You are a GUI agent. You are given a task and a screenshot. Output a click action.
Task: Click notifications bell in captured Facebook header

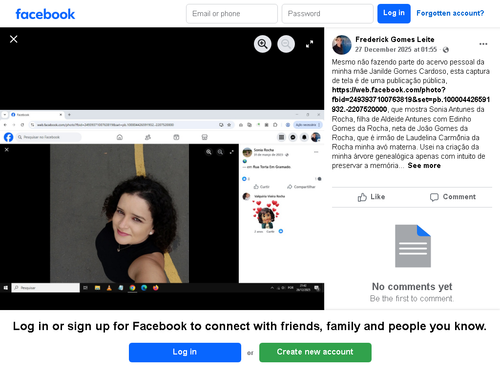[x=304, y=137]
